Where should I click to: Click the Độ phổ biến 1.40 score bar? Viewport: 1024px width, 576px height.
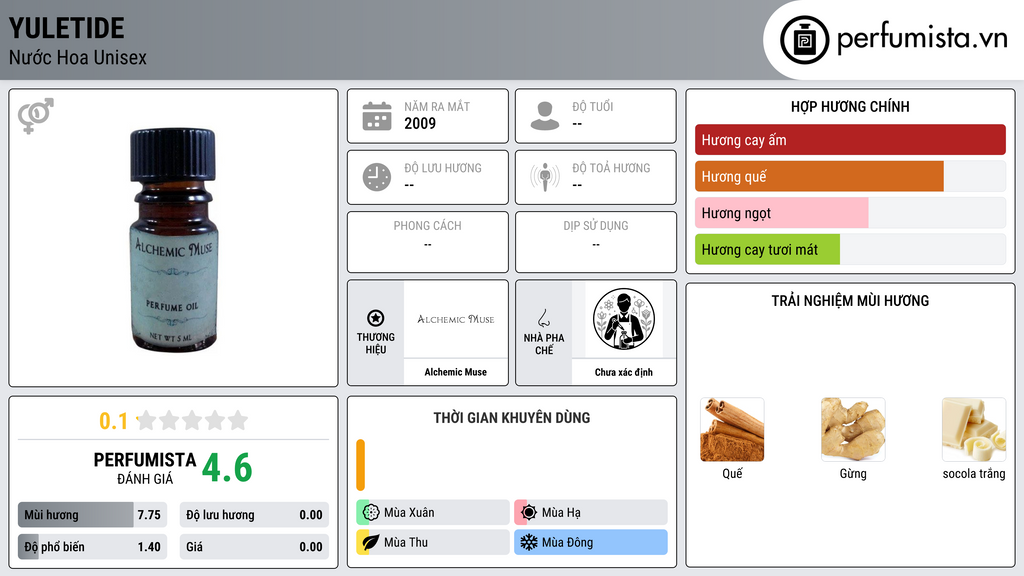(x=93, y=547)
